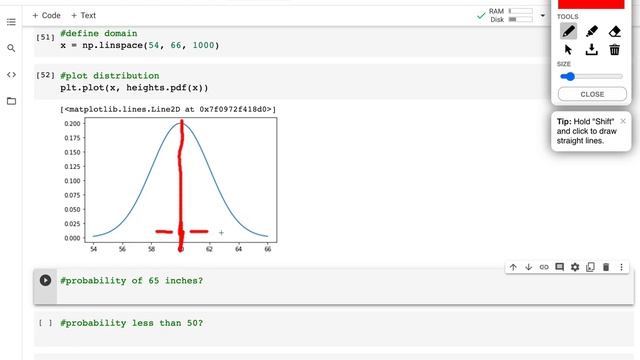Open the Files folder panel
The height and width of the screenshot is (360, 640).
point(11,101)
